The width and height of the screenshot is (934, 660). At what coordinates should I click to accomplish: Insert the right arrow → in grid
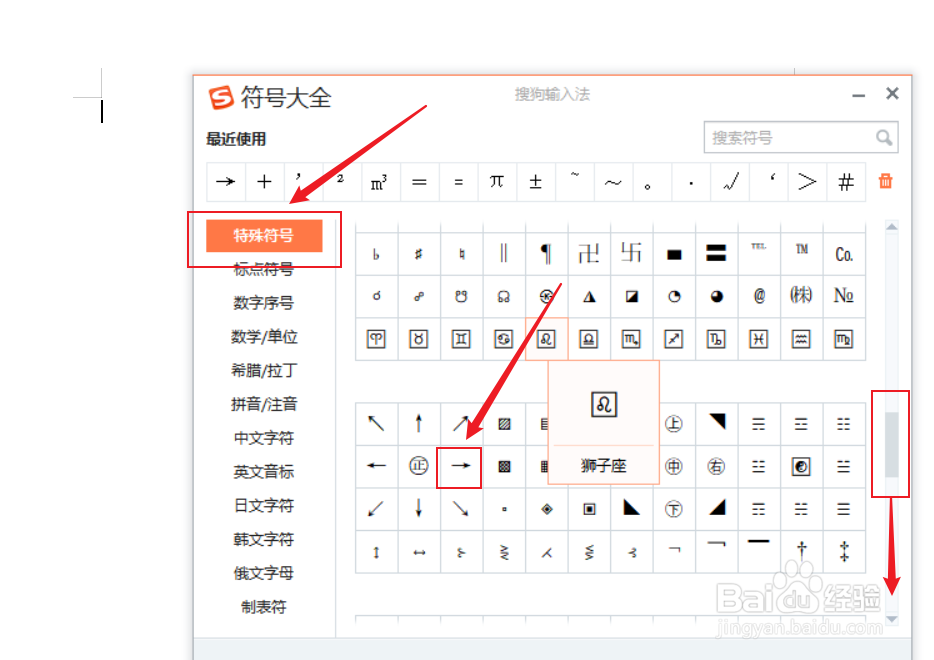[461, 466]
